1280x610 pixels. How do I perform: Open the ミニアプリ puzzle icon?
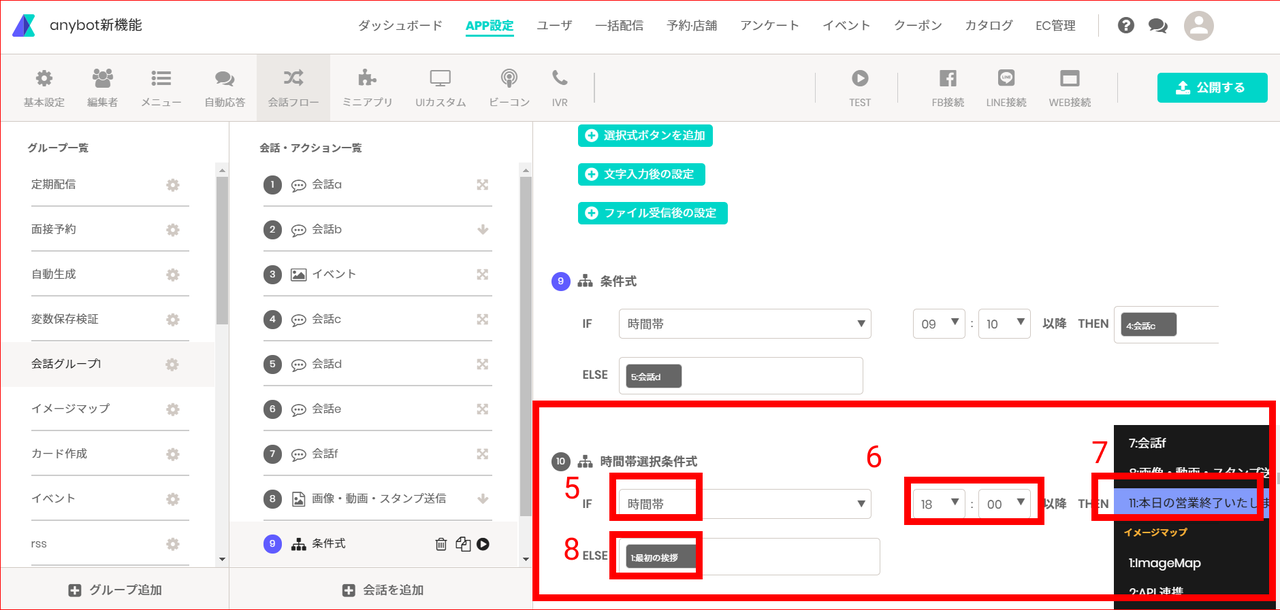tap(367, 78)
